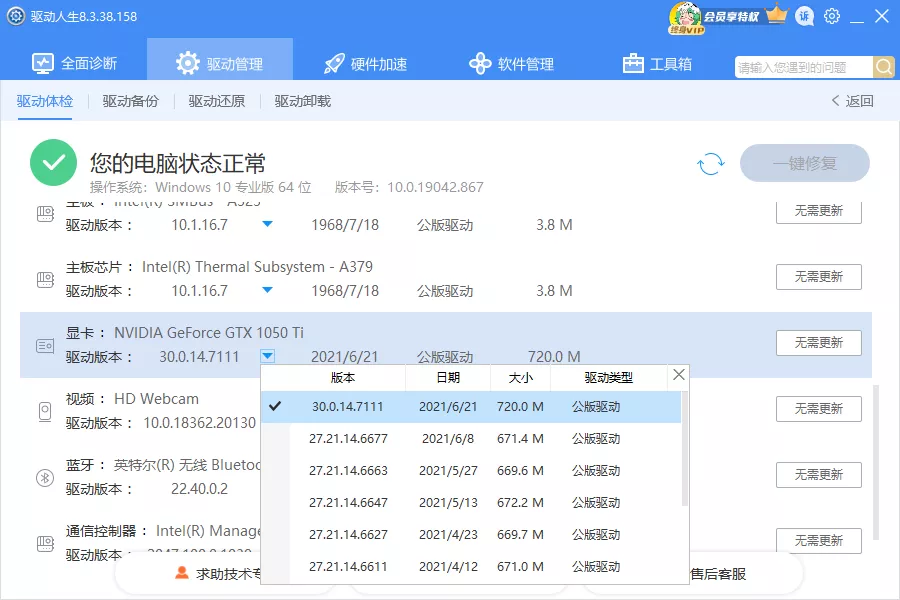Click the main driver list scrollbar
Screen dimensions: 900x600
[x=876, y=462]
